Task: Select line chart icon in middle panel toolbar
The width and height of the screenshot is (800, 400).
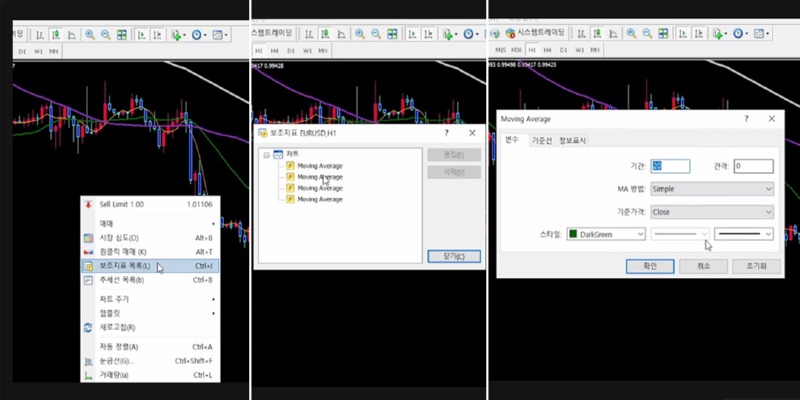Action: [x=341, y=34]
